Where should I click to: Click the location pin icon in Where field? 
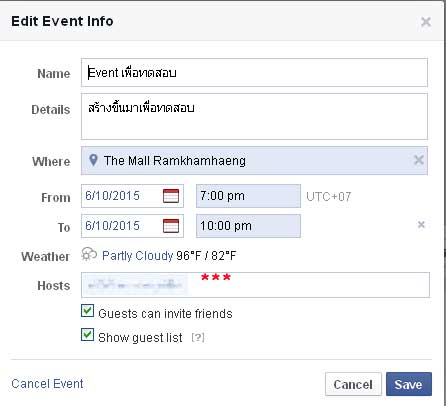pos(93,160)
